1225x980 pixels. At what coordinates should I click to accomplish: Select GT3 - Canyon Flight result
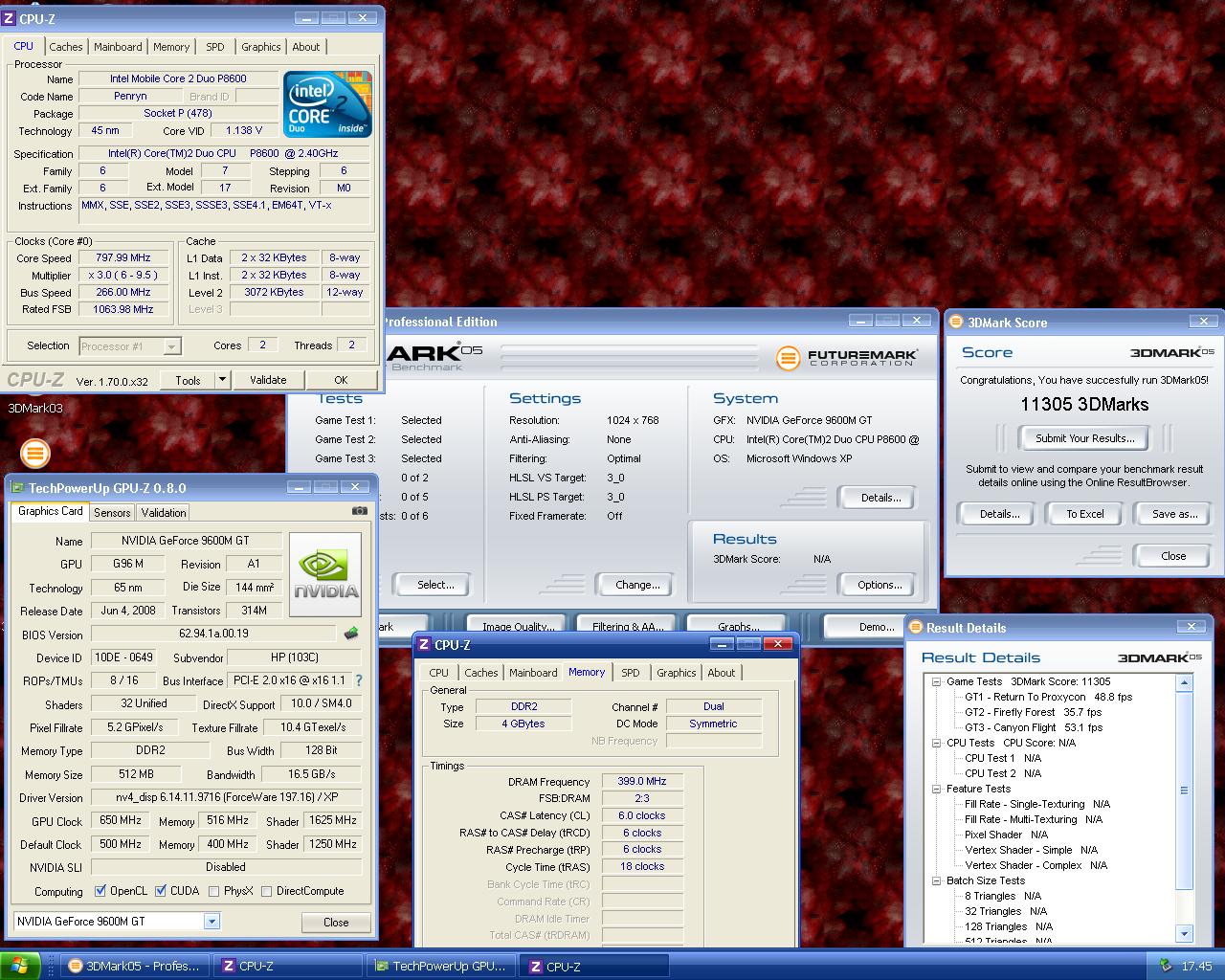point(1034,727)
